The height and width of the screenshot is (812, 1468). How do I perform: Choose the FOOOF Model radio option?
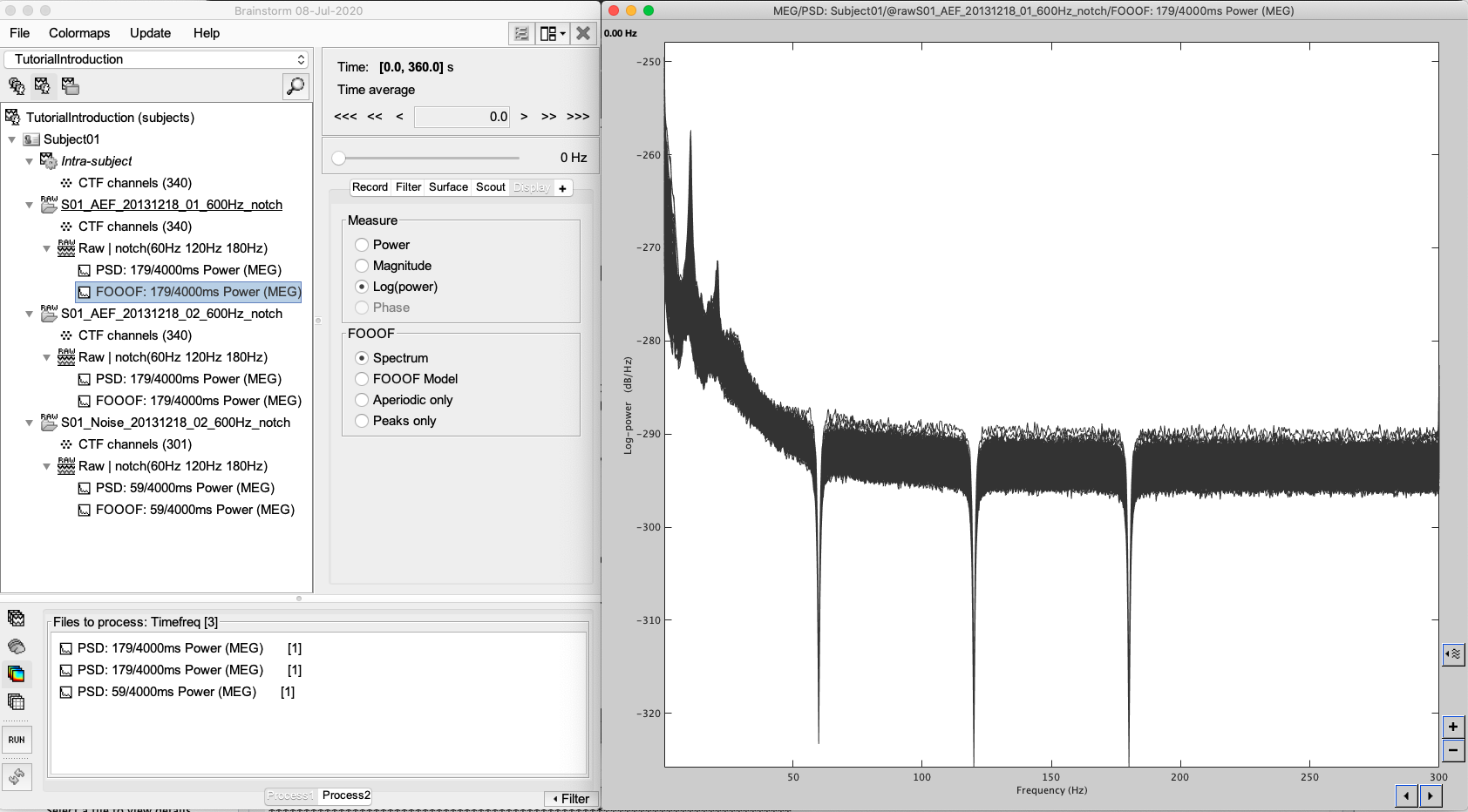tap(362, 379)
